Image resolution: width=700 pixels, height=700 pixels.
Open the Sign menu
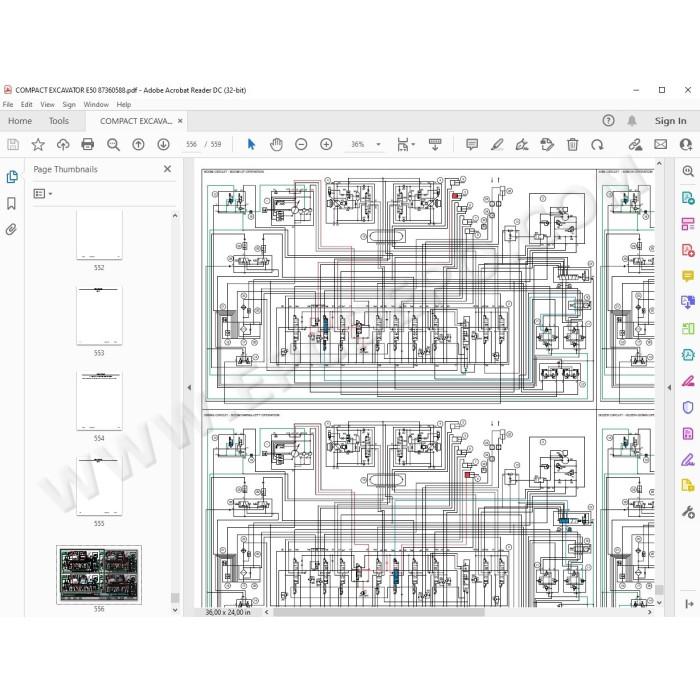click(x=69, y=104)
